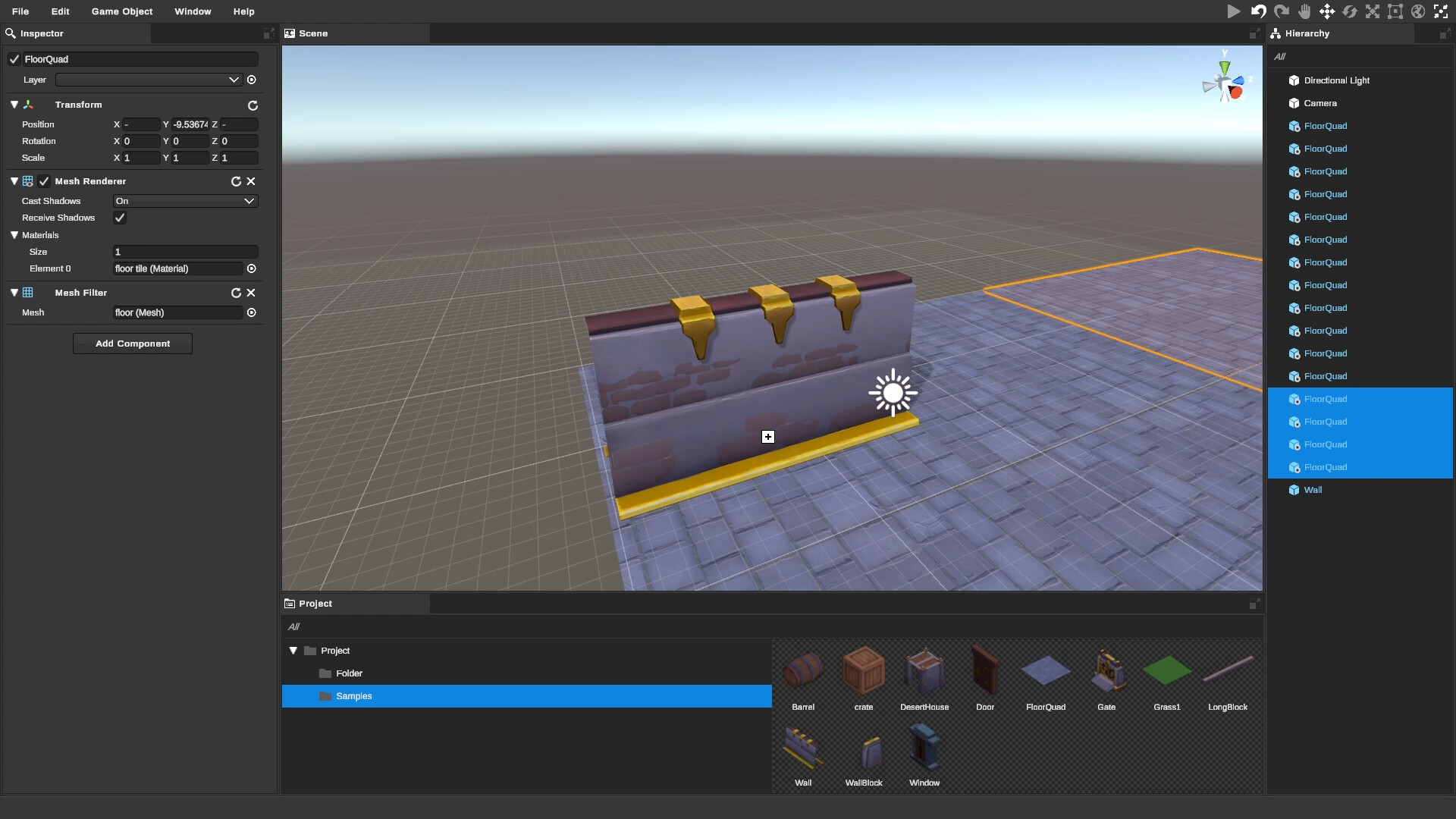Select the Hand pan tool
This screenshot has width=1456, height=819.
pyautogui.click(x=1304, y=11)
